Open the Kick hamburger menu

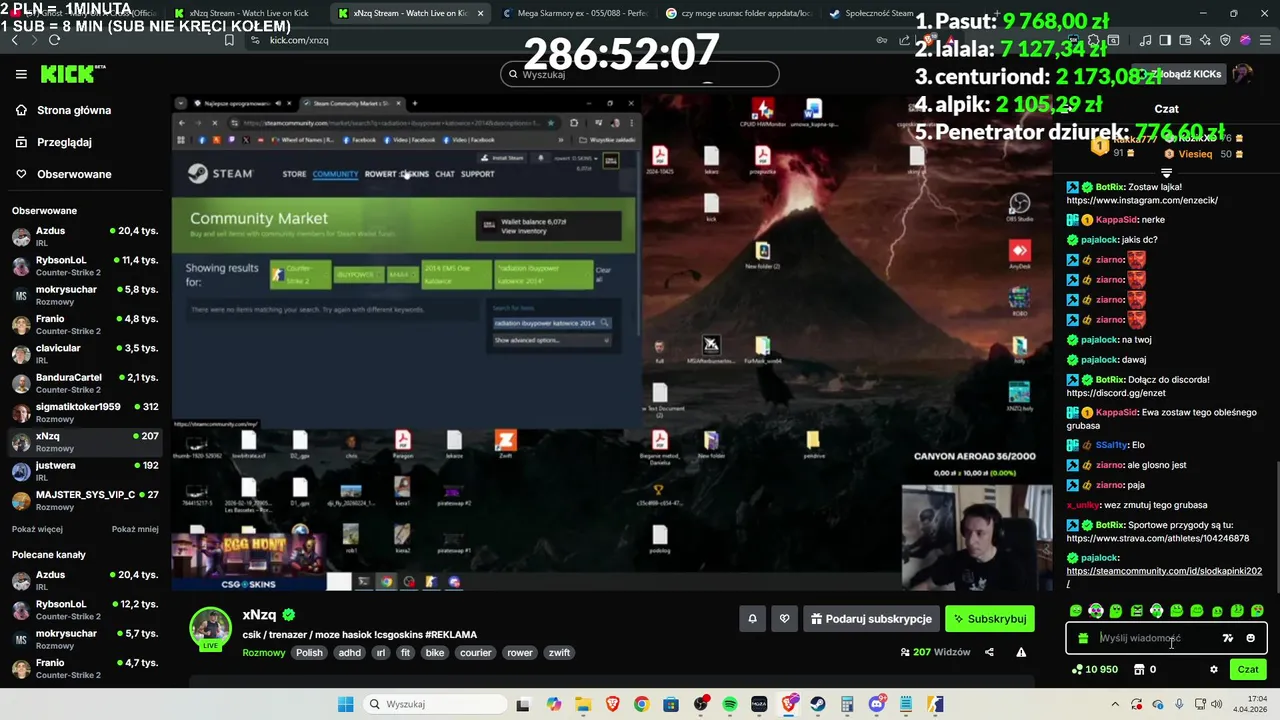(21, 74)
